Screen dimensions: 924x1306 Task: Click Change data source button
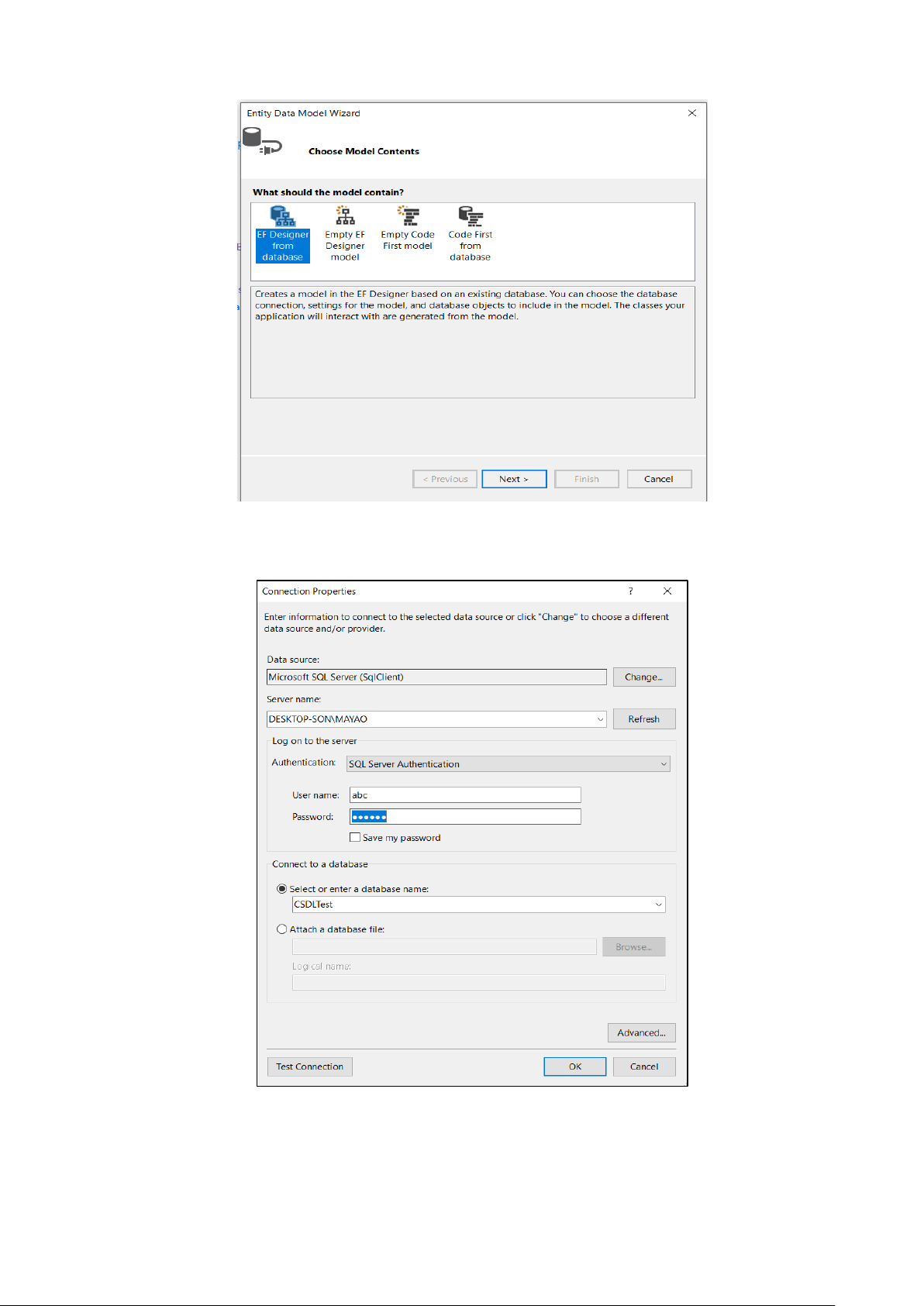click(643, 677)
